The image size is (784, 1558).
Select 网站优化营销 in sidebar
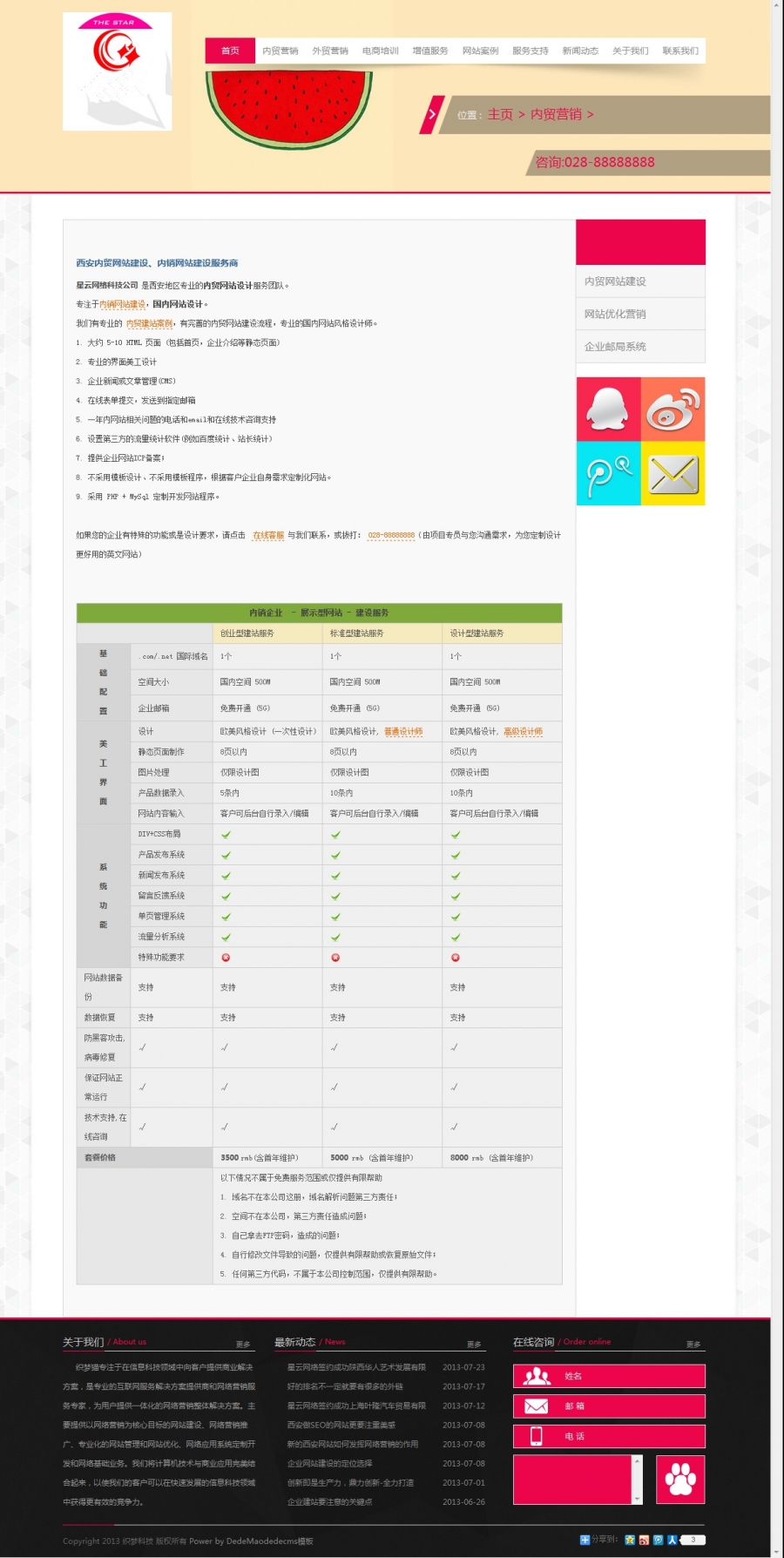point(640,314)
